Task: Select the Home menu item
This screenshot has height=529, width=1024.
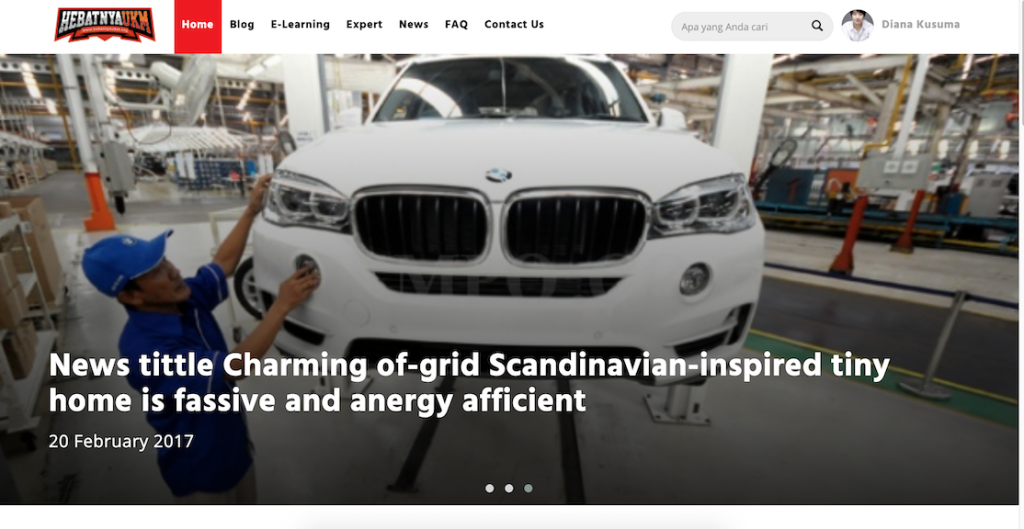Action: [198, 26]
